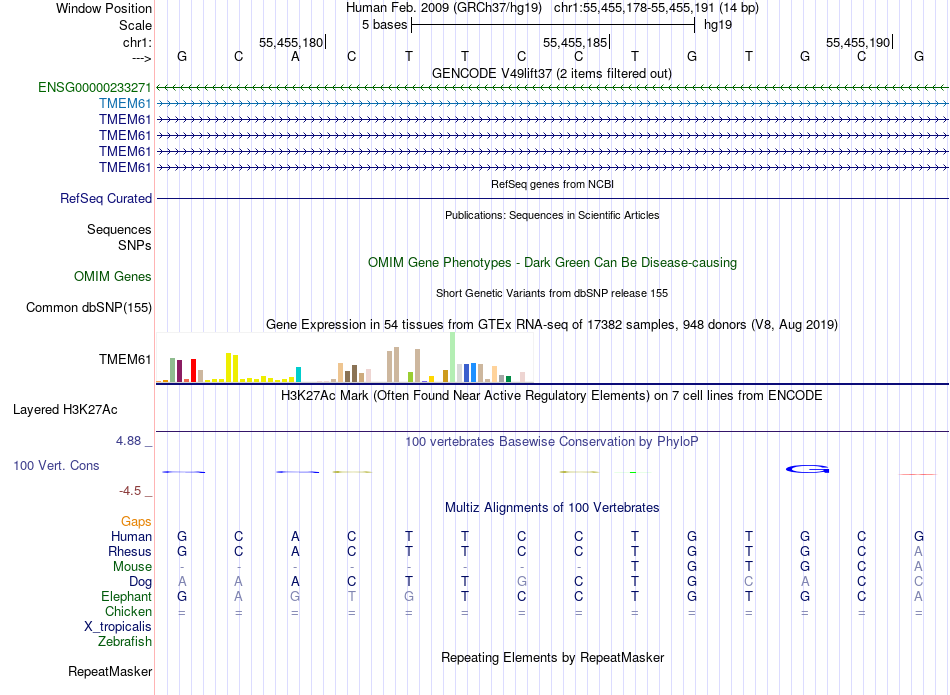
Task: Click the H3K27Ac Mark track title
Action: (552, 396)
